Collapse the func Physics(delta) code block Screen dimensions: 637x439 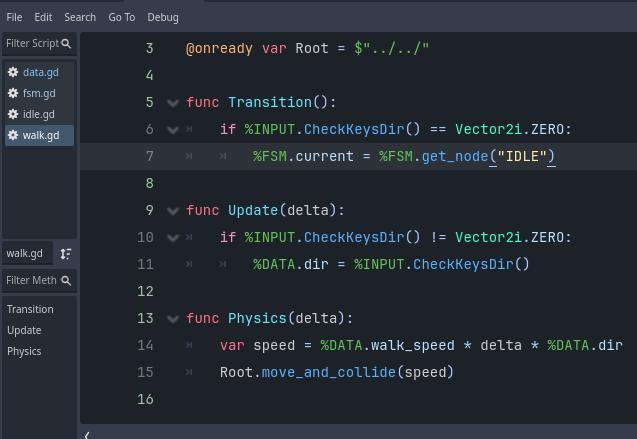pos(173,319)
